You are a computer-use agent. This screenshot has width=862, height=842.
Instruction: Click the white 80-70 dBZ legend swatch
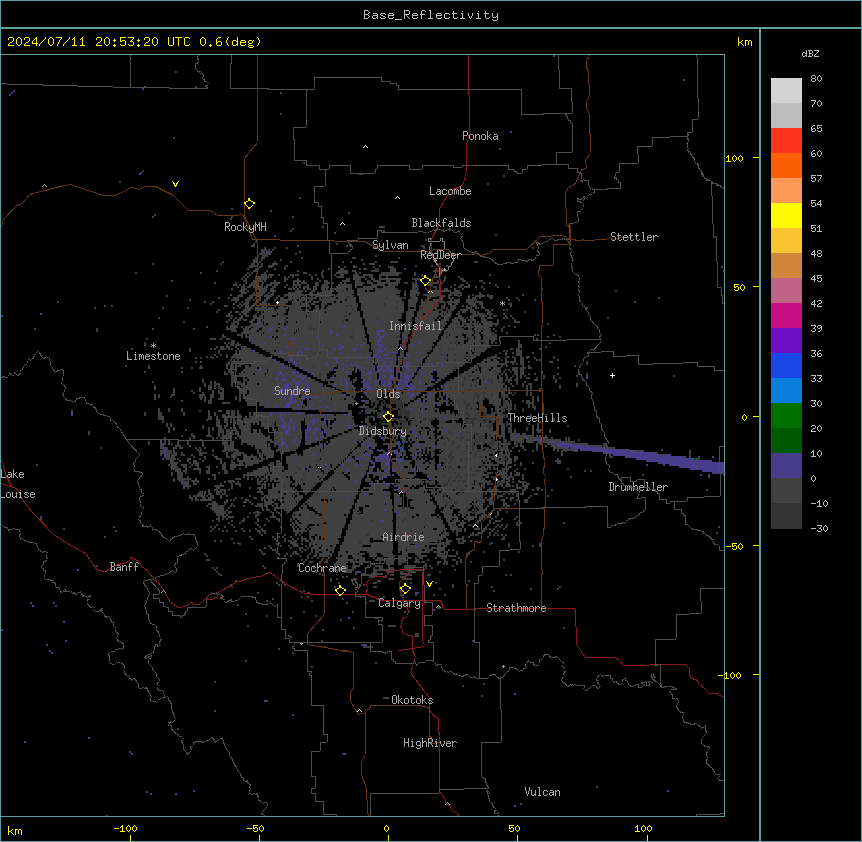(786, 91)
